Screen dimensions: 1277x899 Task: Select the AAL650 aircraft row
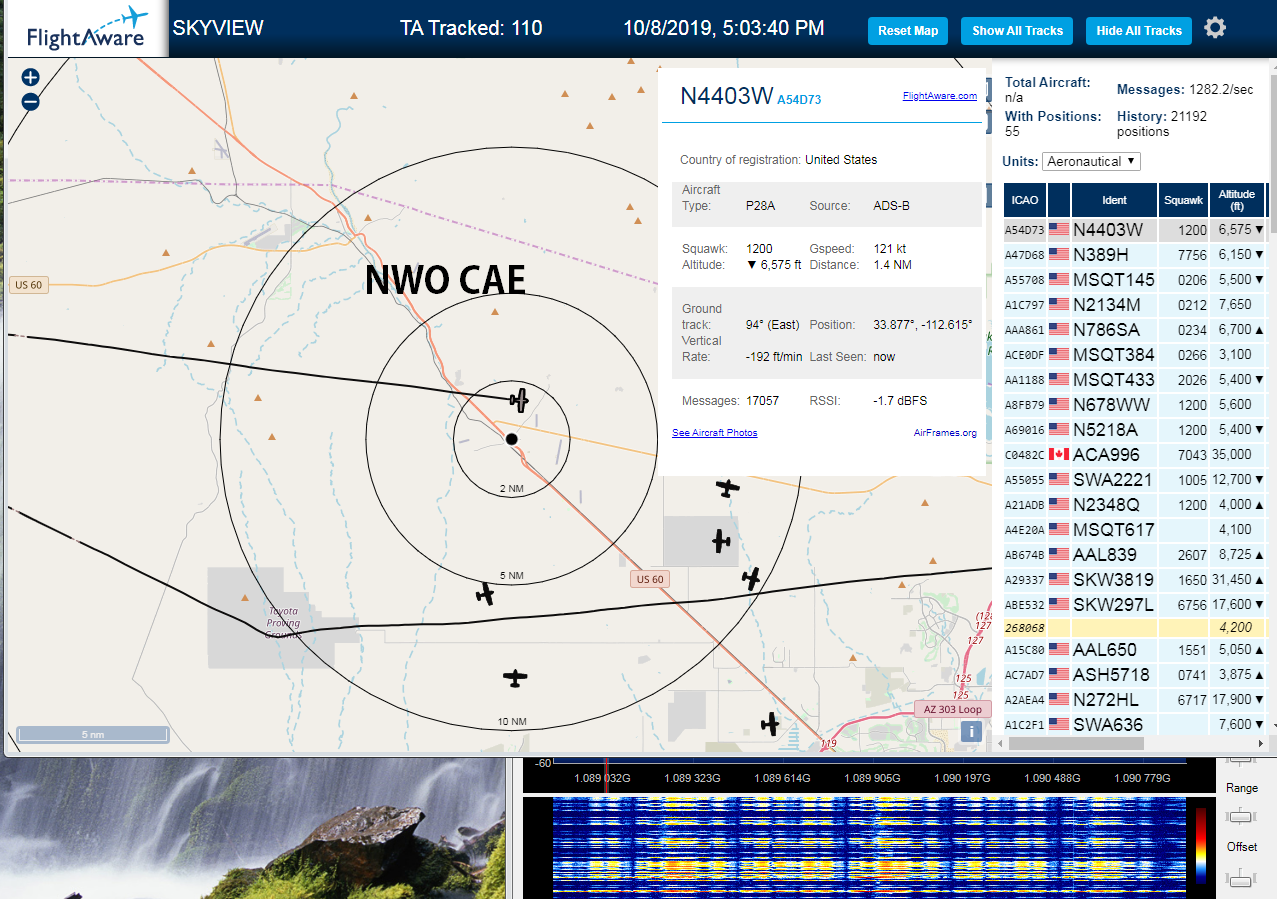tap(1135, 650)
